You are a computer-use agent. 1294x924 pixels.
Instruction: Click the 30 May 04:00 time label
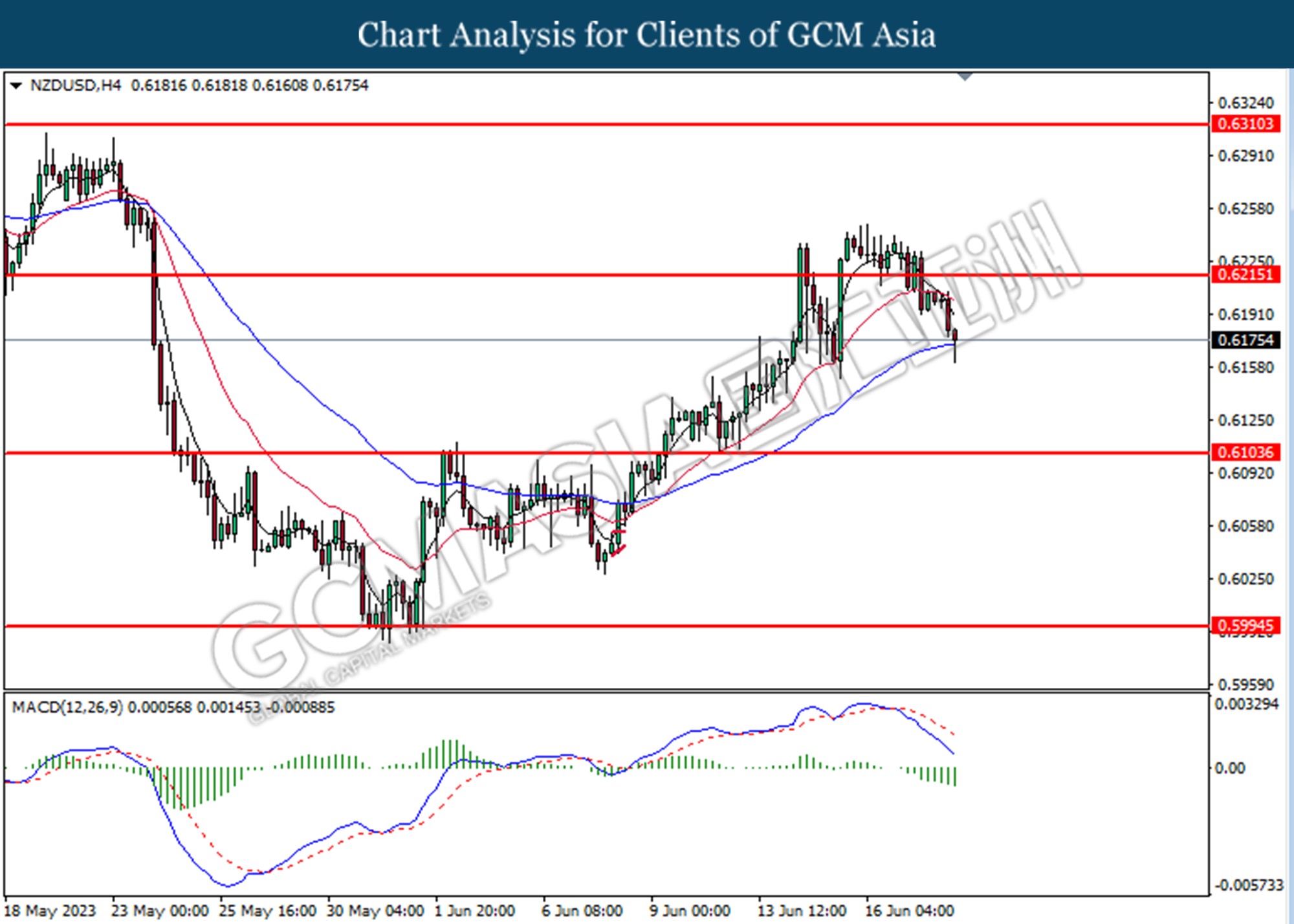375,911
